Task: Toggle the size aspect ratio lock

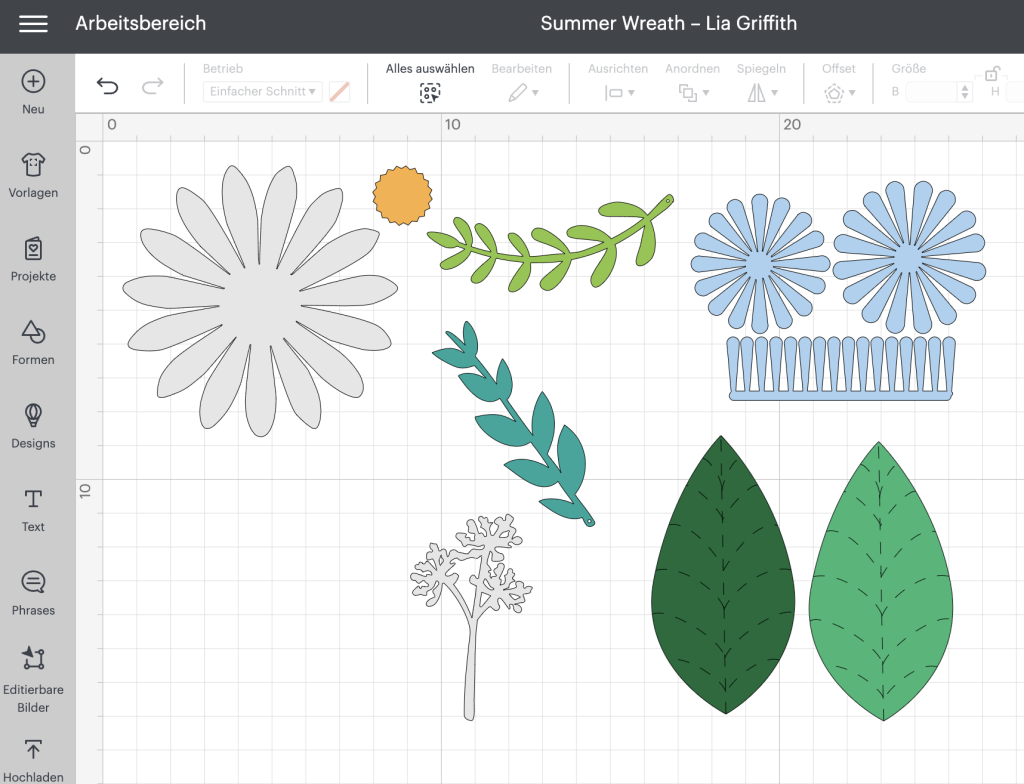Action: pos(993,73)
